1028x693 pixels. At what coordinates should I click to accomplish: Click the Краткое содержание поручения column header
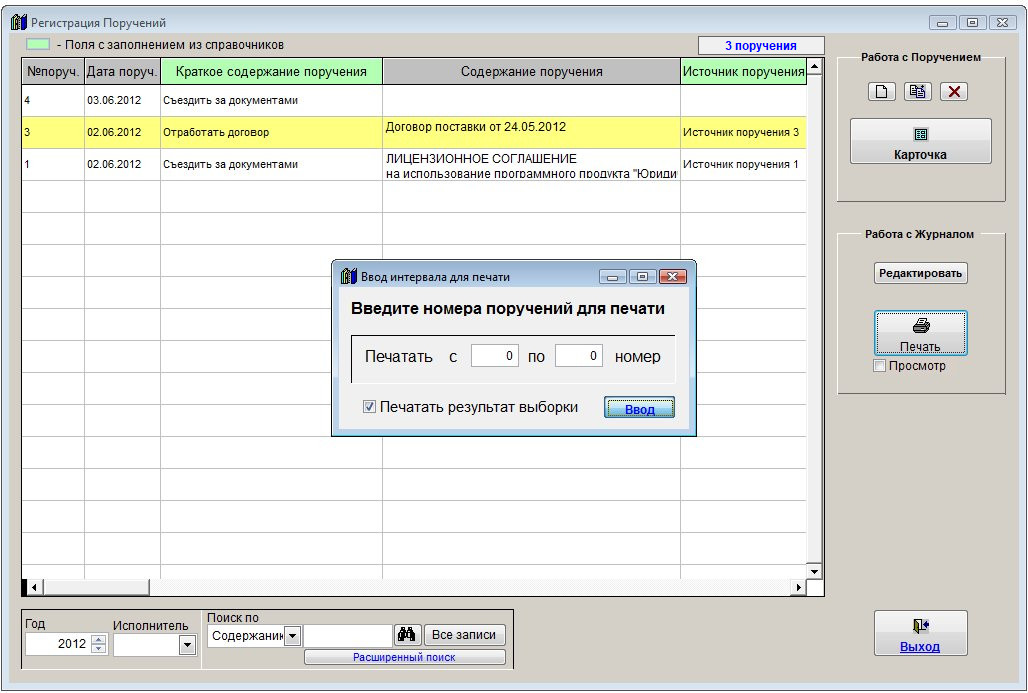coord(271,72)
